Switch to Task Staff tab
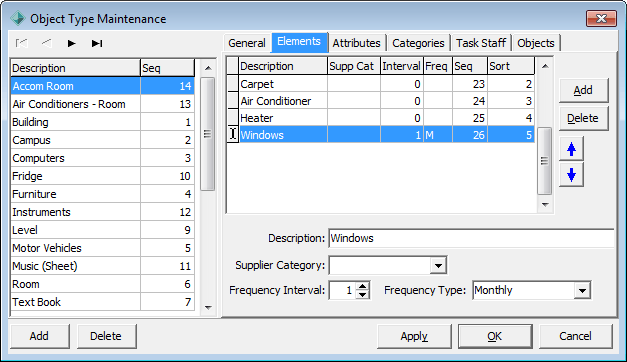Viewport: 627px width, 362px height. click(481, 43)
